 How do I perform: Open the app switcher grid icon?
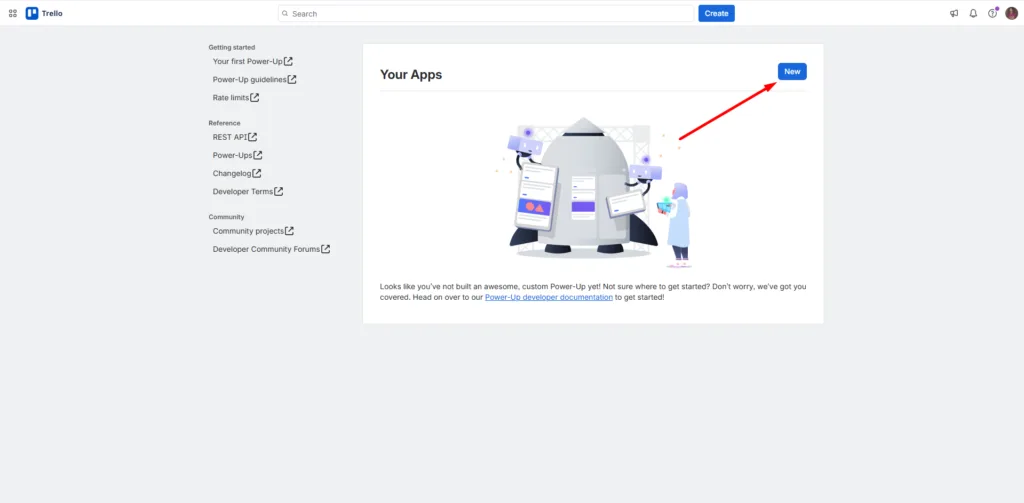(x=12, y=13)
